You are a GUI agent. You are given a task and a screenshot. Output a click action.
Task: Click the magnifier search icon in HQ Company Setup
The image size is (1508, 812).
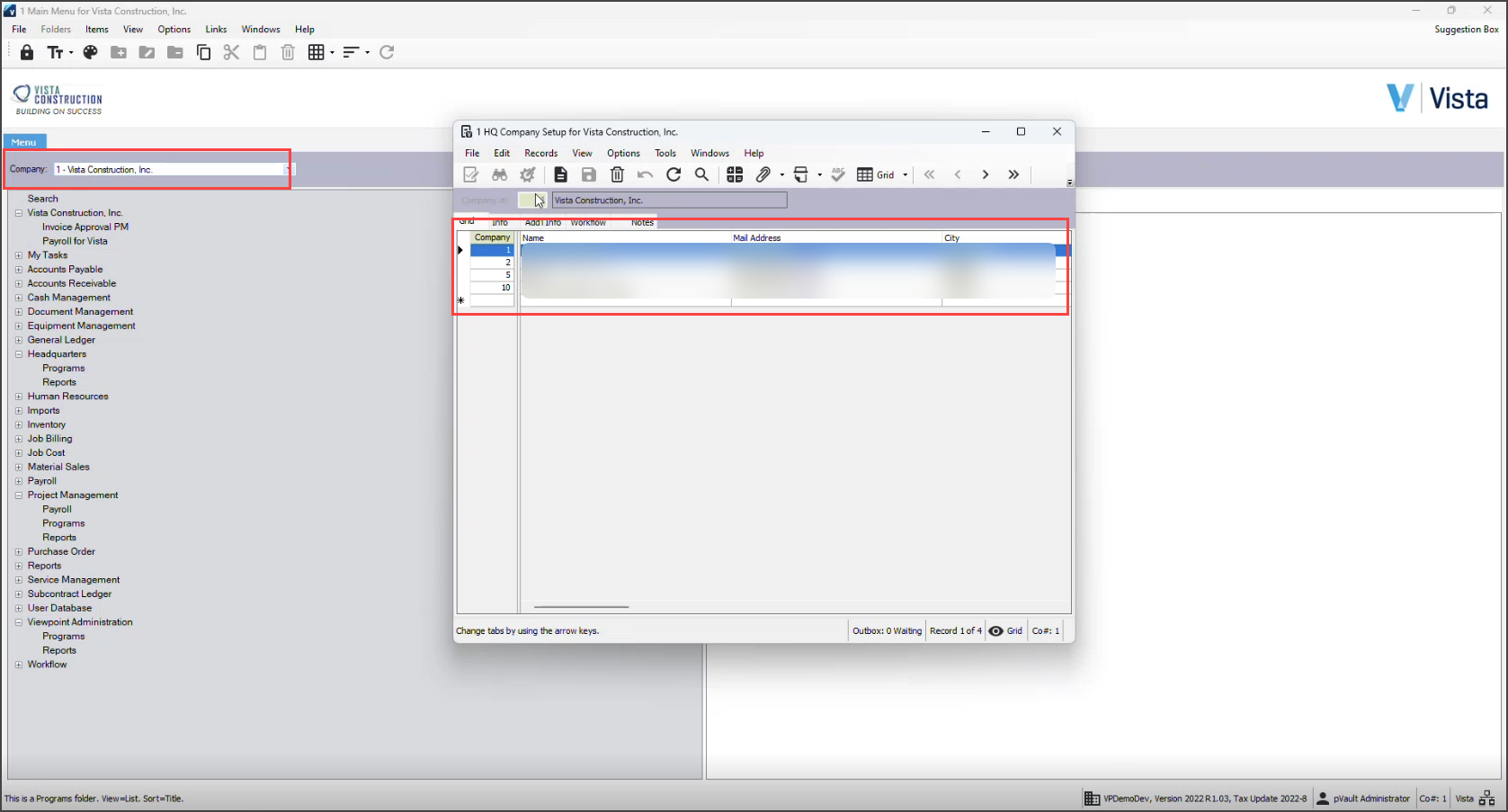[701, 174]
